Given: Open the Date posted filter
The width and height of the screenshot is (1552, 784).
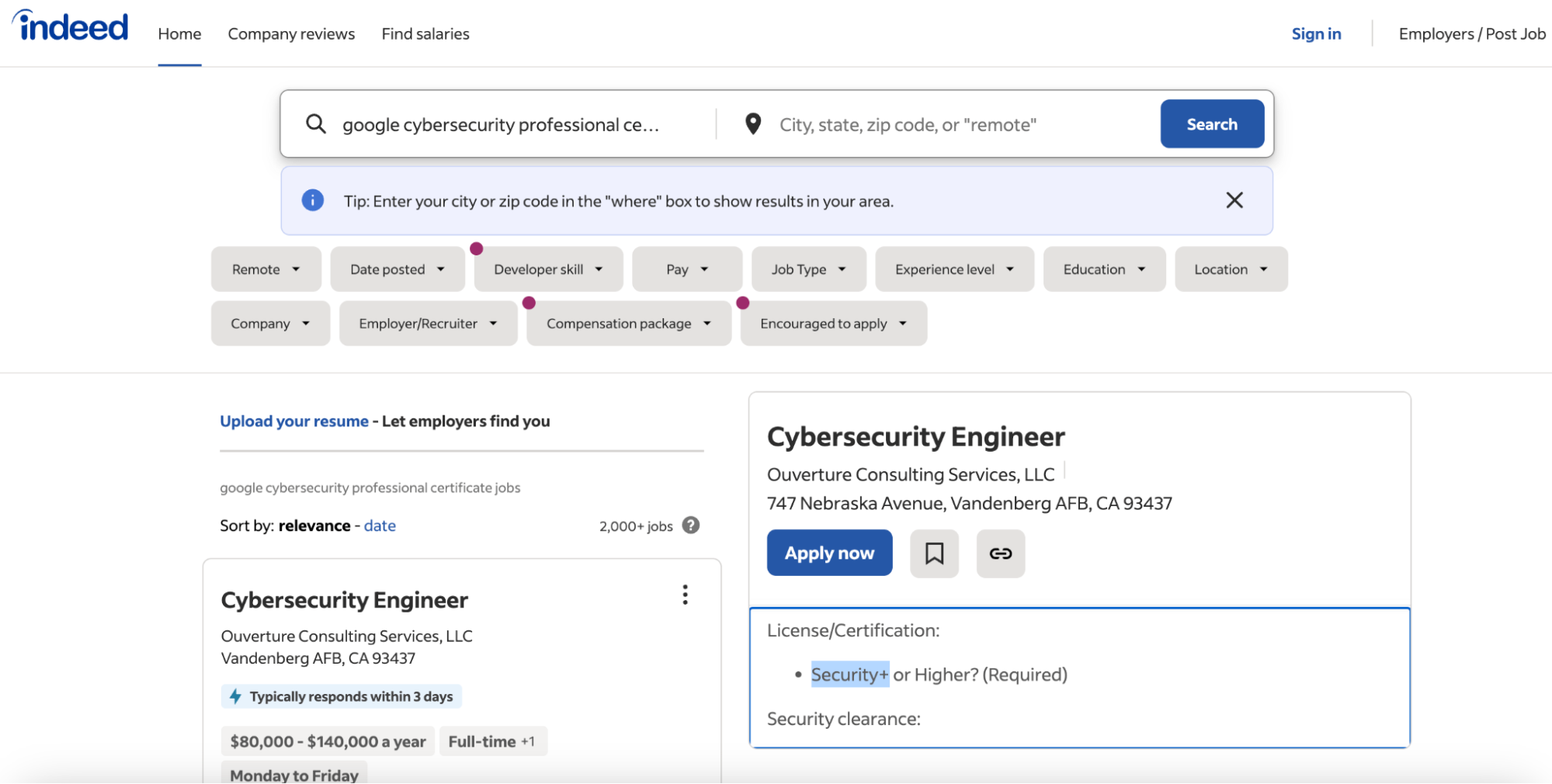Looking at the screenshot, I should pos(398,269).
